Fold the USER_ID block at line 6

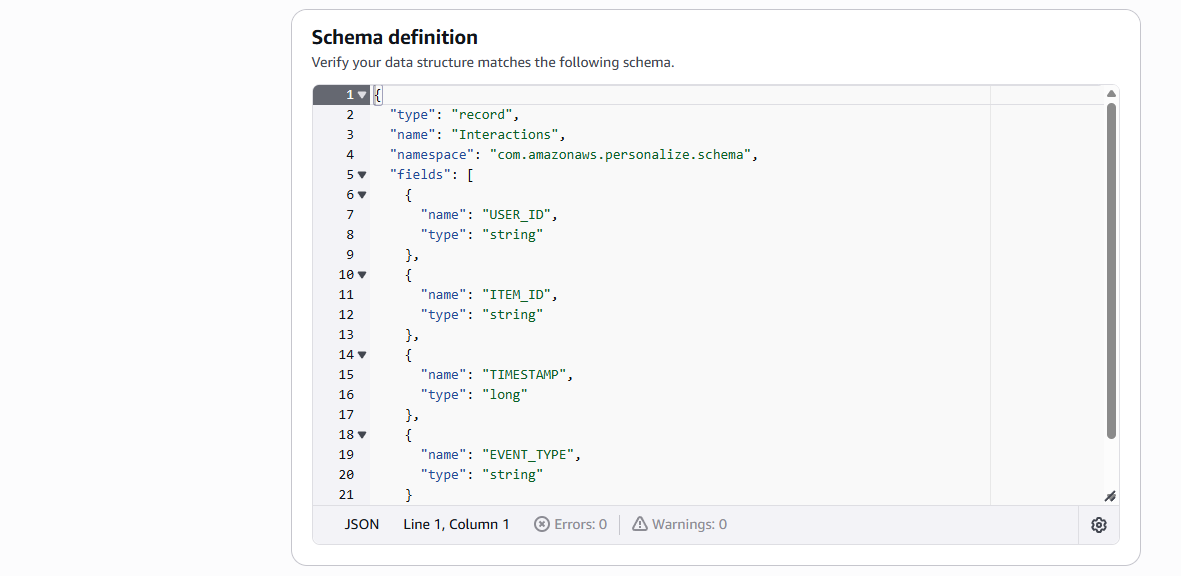point(362,195)
